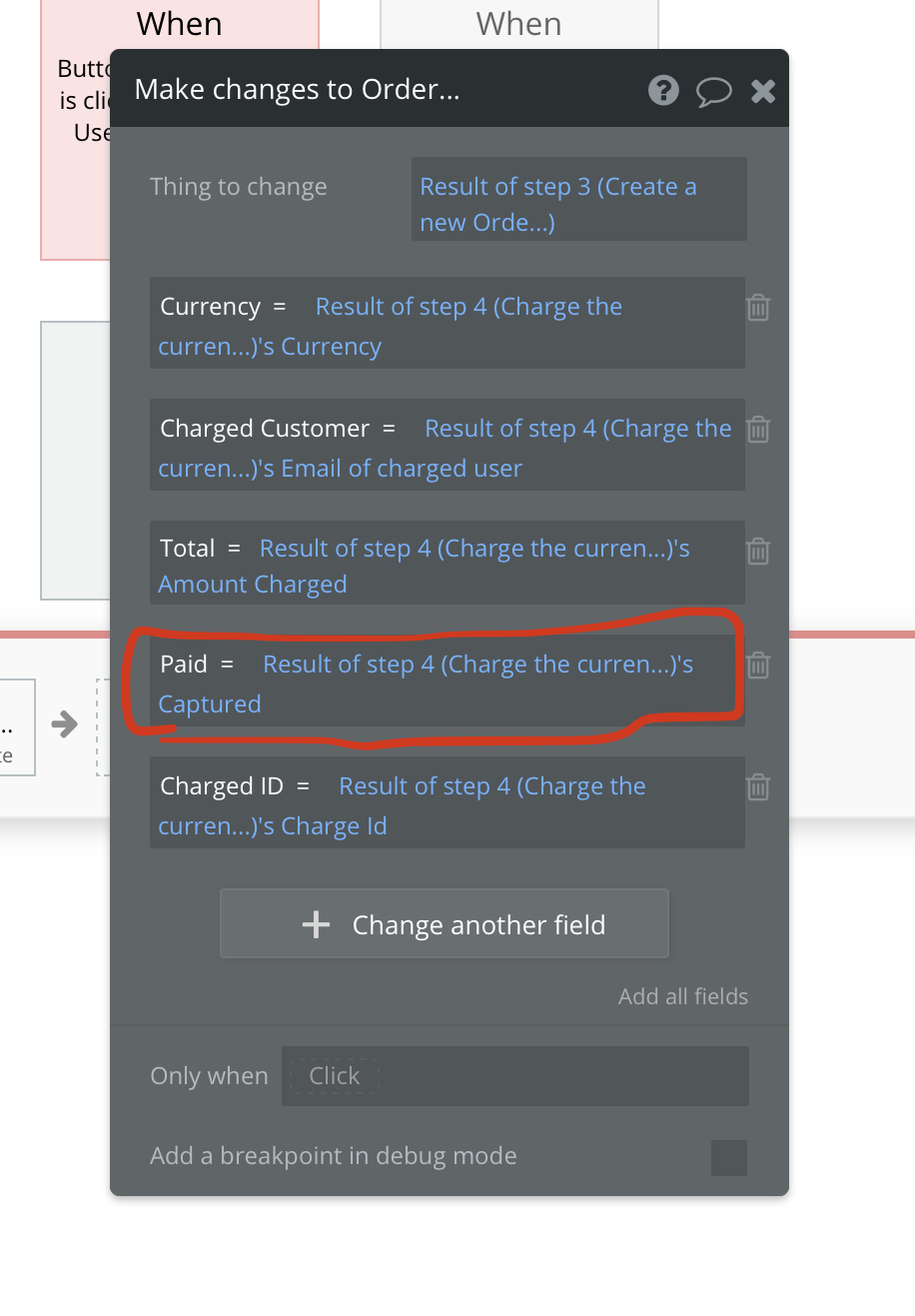Delete the Total field row
Viewport: 915px width, 1316px height.
tap(758, 551)
